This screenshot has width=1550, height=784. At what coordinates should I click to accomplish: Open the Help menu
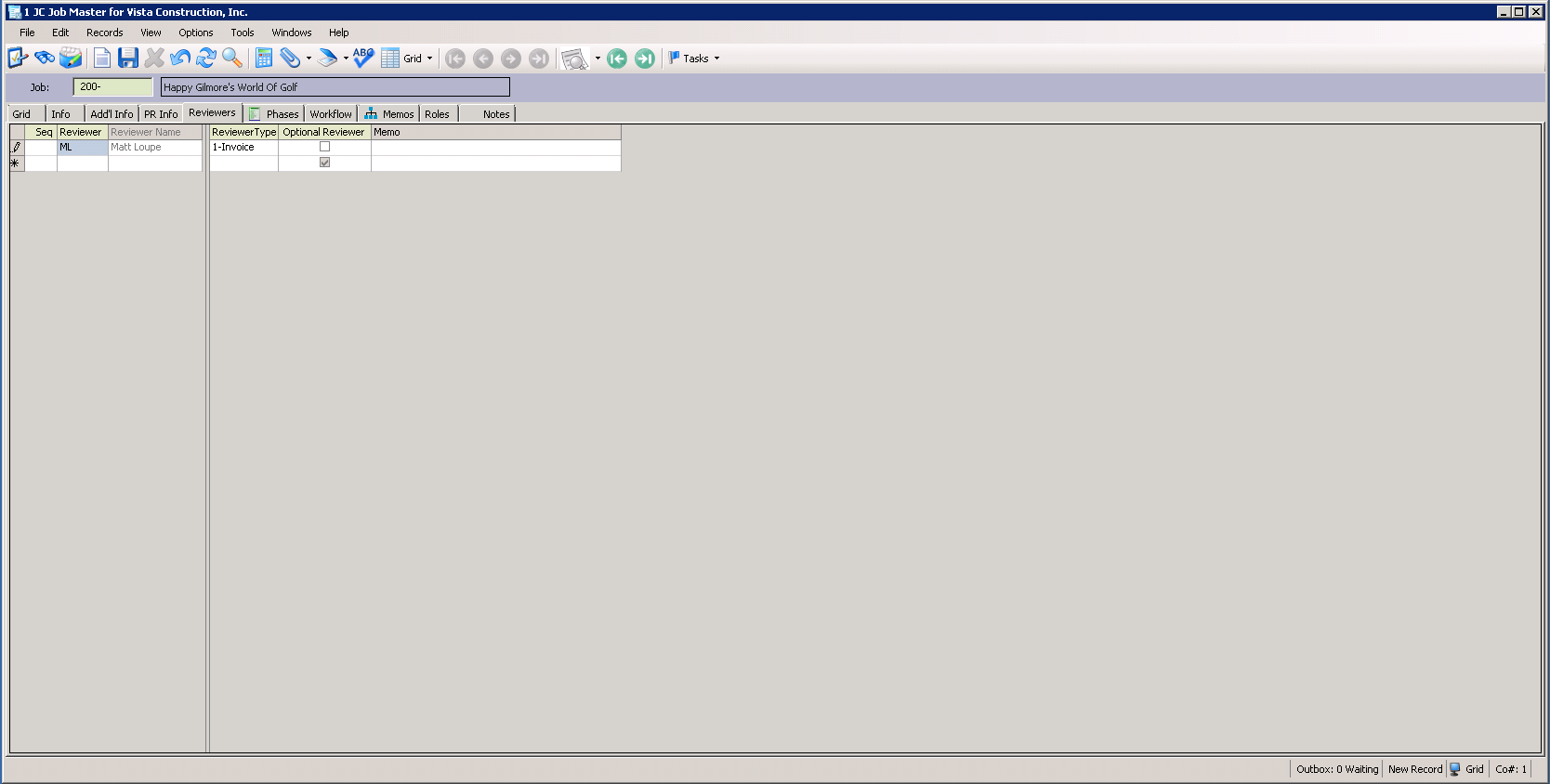pos(339,33)
